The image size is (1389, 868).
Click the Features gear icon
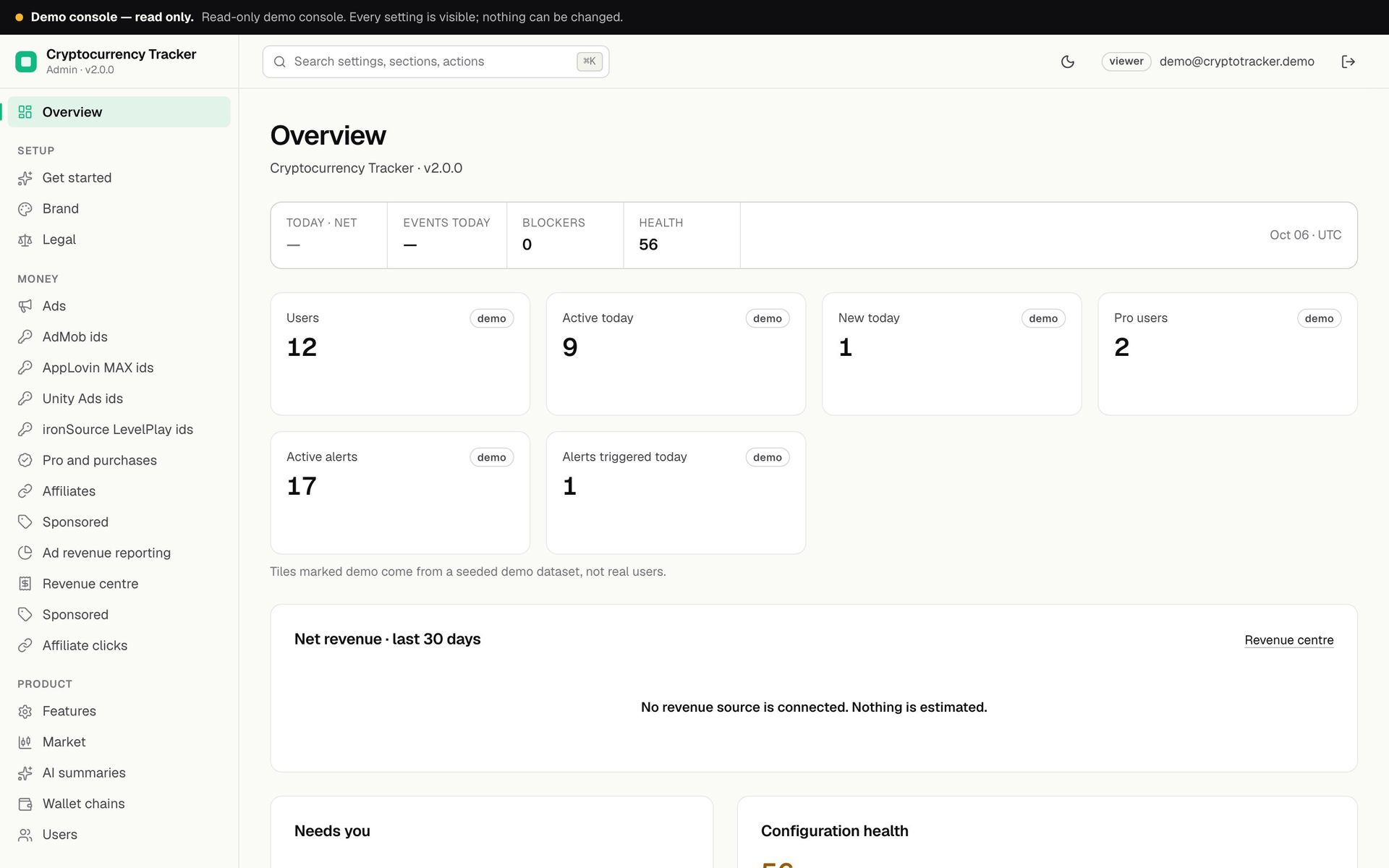pos(25,711)
